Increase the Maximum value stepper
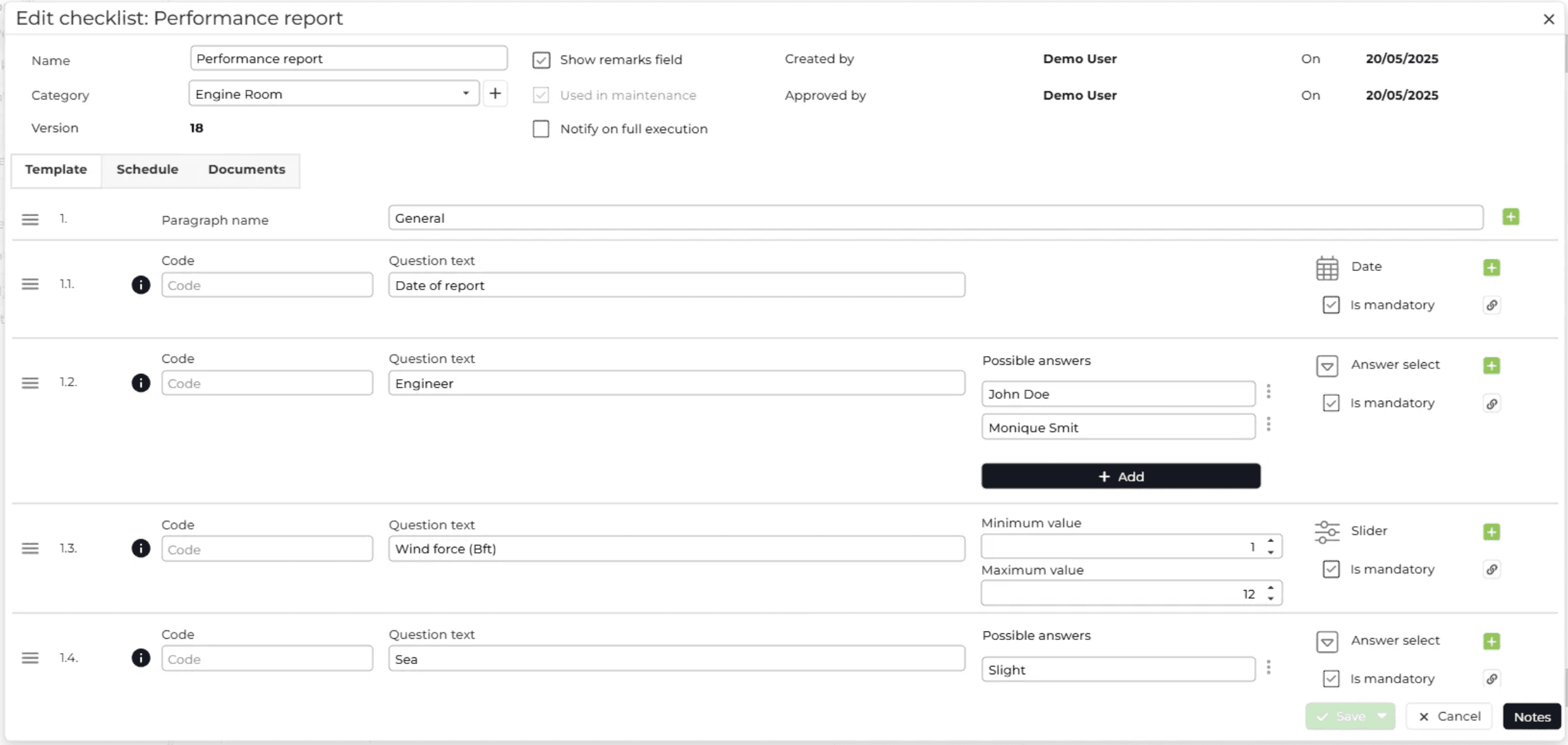 point(1271,589)
